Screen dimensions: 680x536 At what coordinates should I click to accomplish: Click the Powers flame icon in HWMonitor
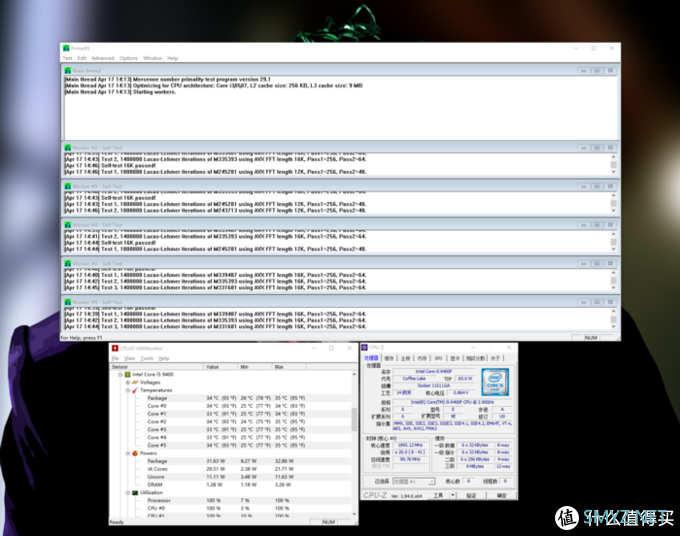click(x=135, y=453)
